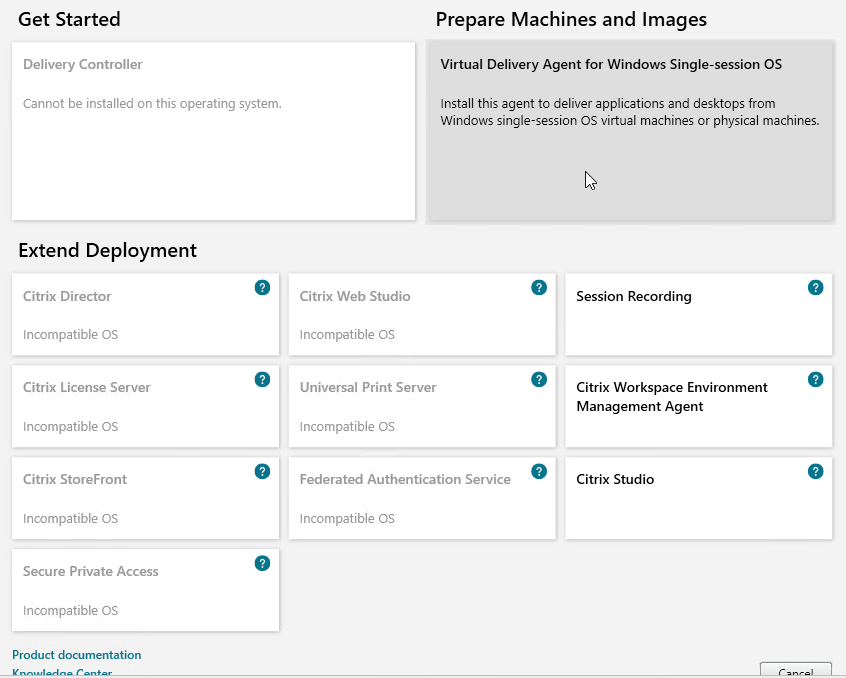Open help for Citrix Director
Screen dimensions: 846x678
(x=262, y=288)
